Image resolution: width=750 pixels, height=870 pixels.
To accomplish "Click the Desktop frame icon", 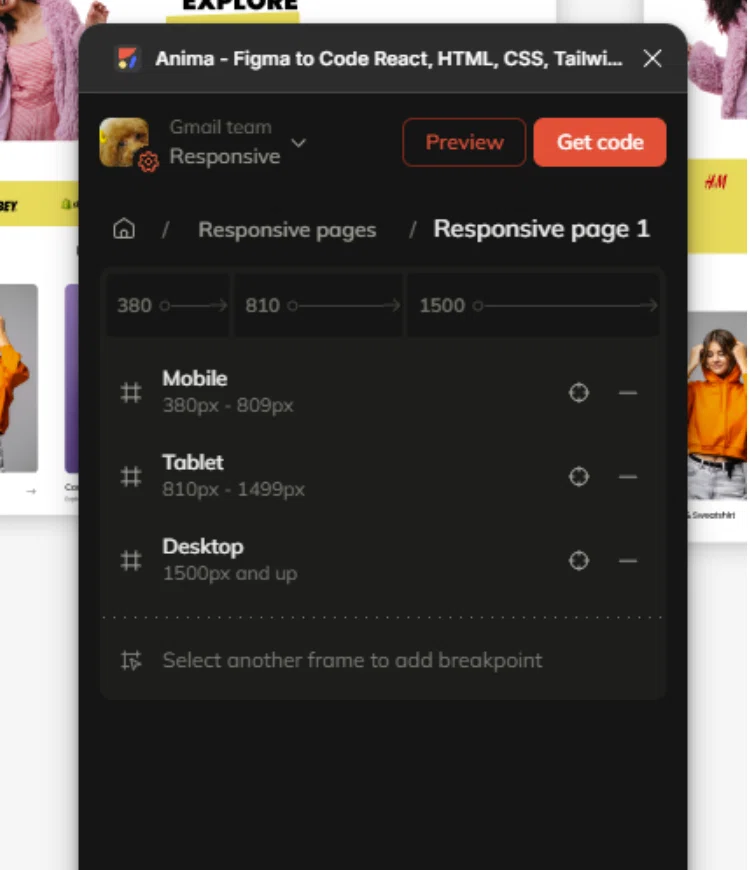I will [131, 560].
